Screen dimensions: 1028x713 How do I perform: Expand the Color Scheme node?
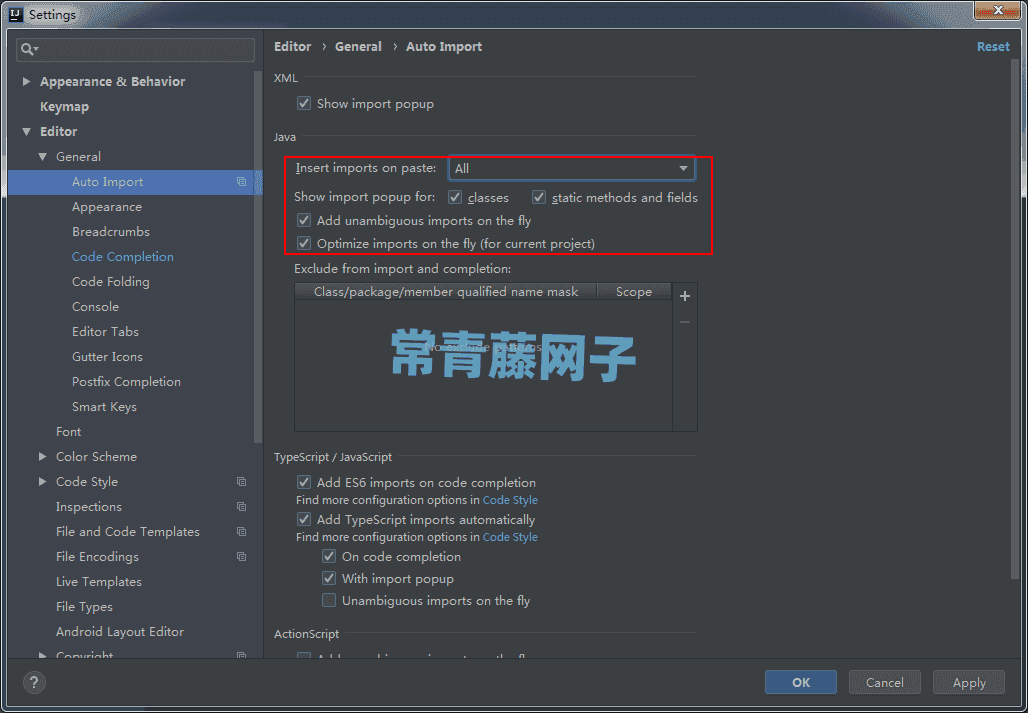click(43, 457)
